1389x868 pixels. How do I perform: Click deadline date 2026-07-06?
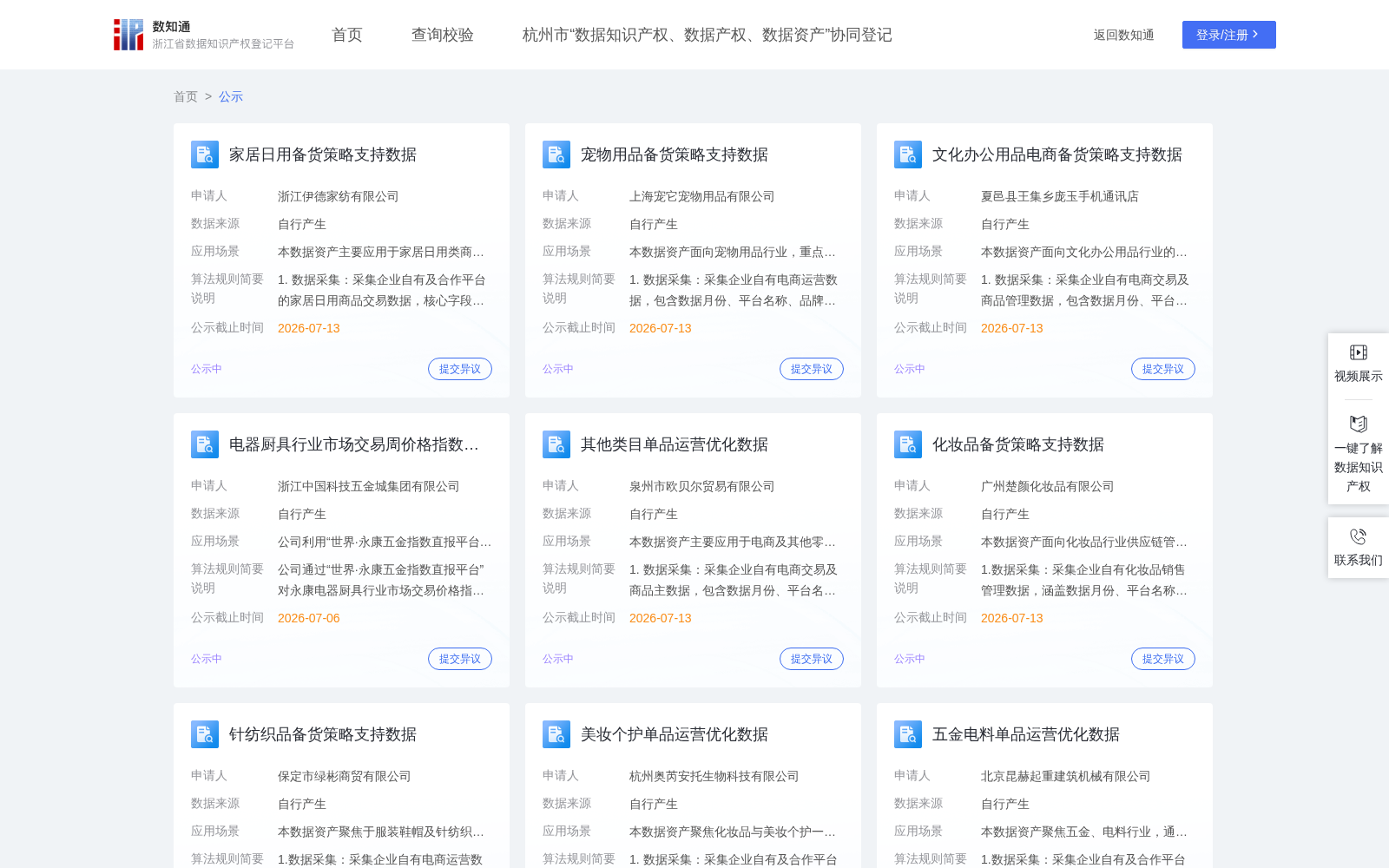(309, 618)
